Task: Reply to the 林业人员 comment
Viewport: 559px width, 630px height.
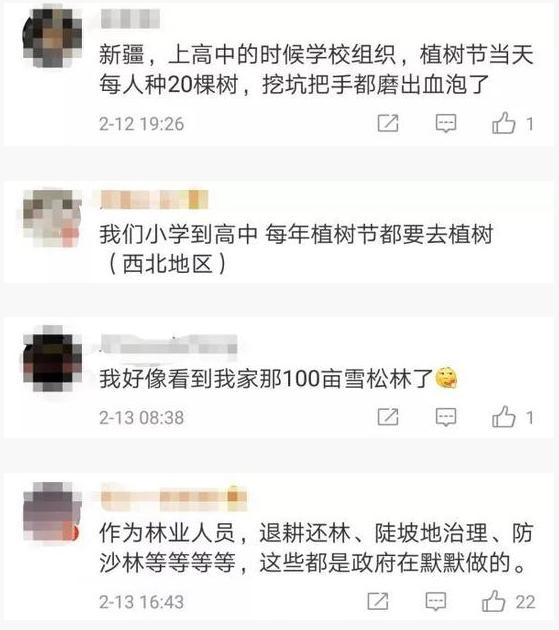Action: coord(436,601)
